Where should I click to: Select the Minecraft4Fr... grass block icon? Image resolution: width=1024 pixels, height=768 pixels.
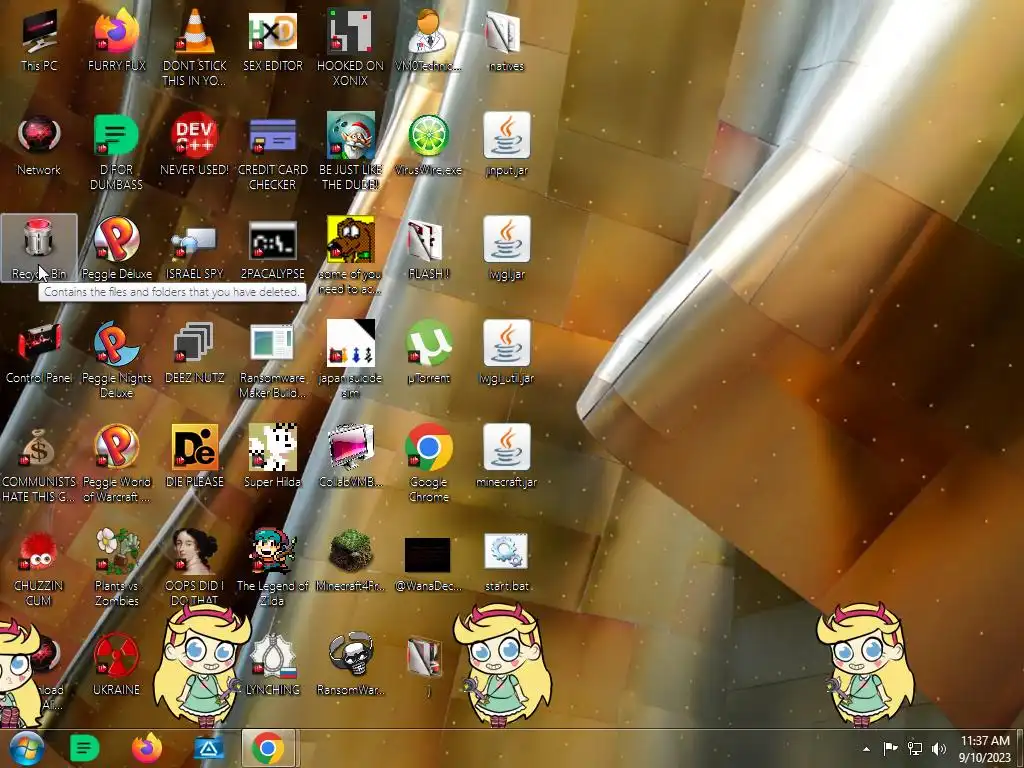(x=351, y=560)
